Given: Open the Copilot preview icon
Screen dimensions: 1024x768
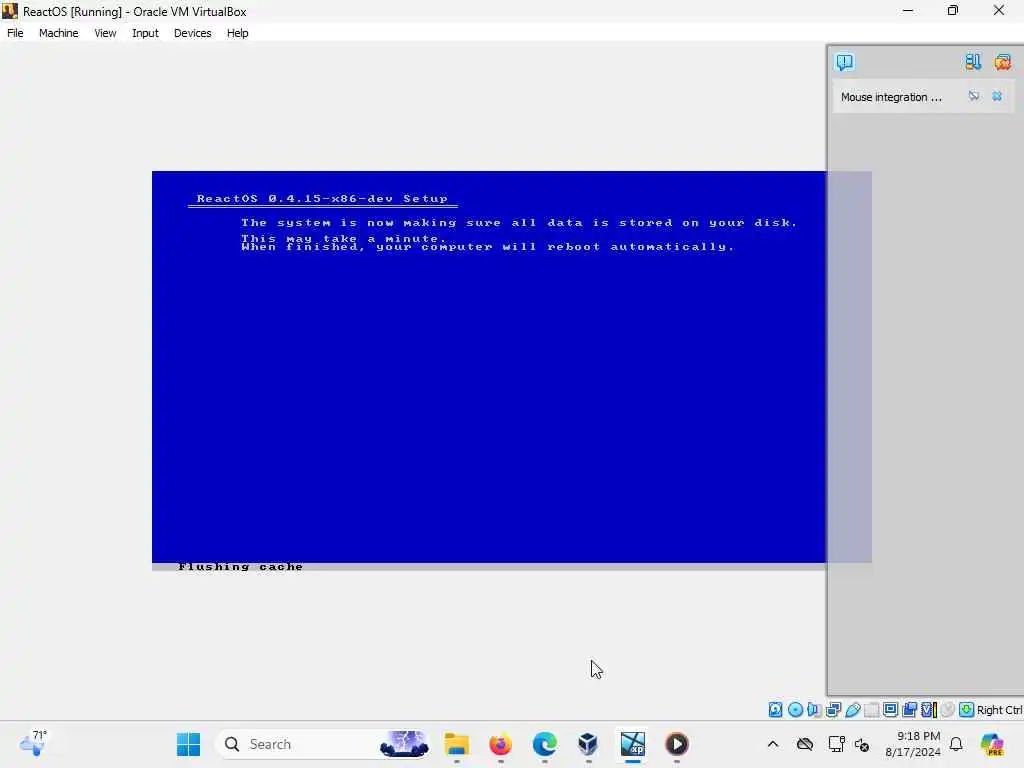Looking at the screenshot, I should coord(993,744).
